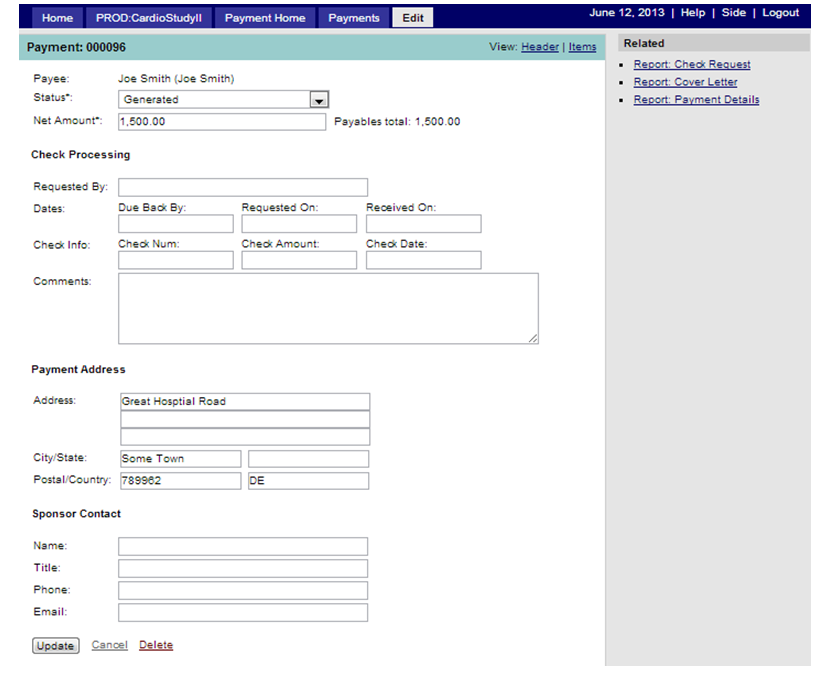Click the Requested By input field
Viewport: 817px width, 675px height.
(242, 187)
